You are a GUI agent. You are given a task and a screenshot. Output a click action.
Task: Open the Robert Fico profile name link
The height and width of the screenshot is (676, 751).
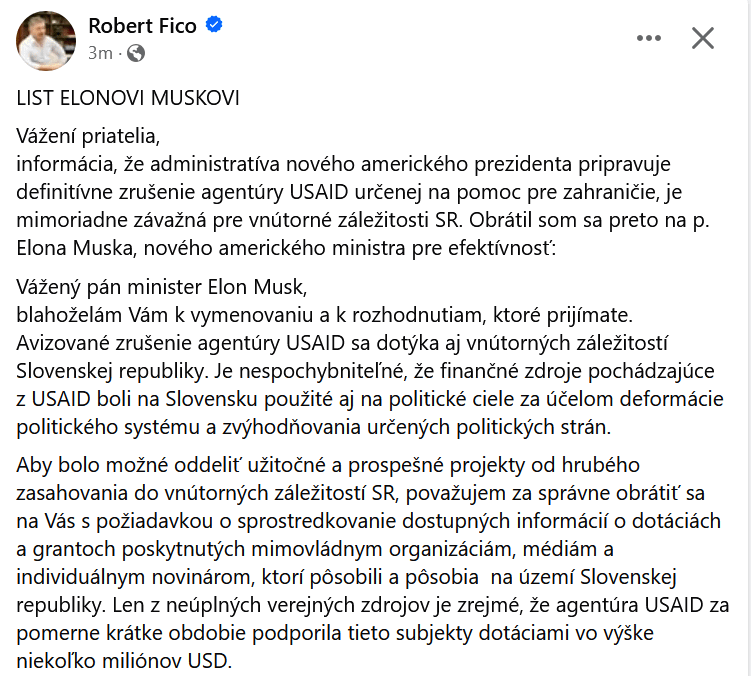[x=142, y=26]
